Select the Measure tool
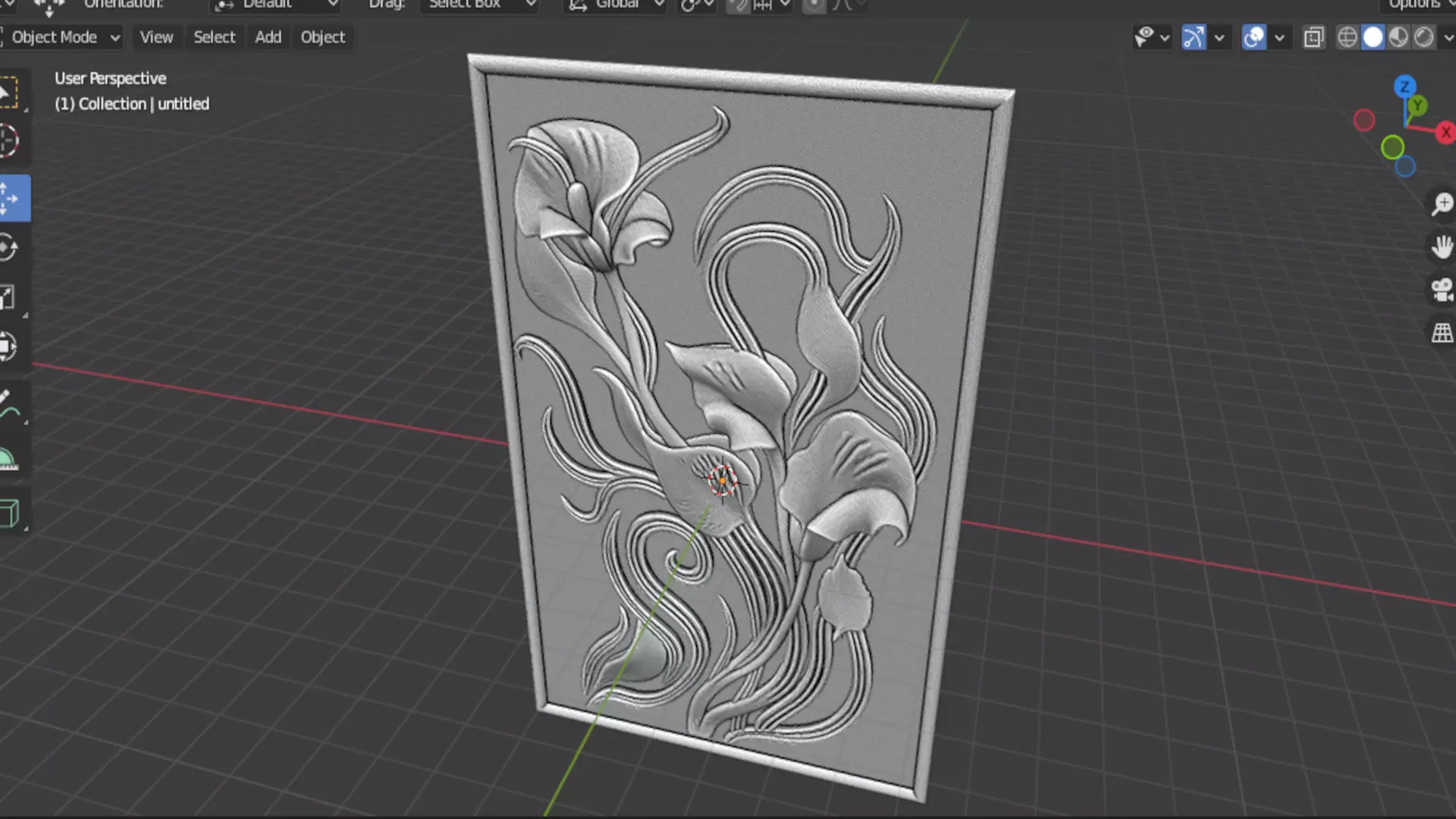This screenshot has width=1456, height=819. 11,459
